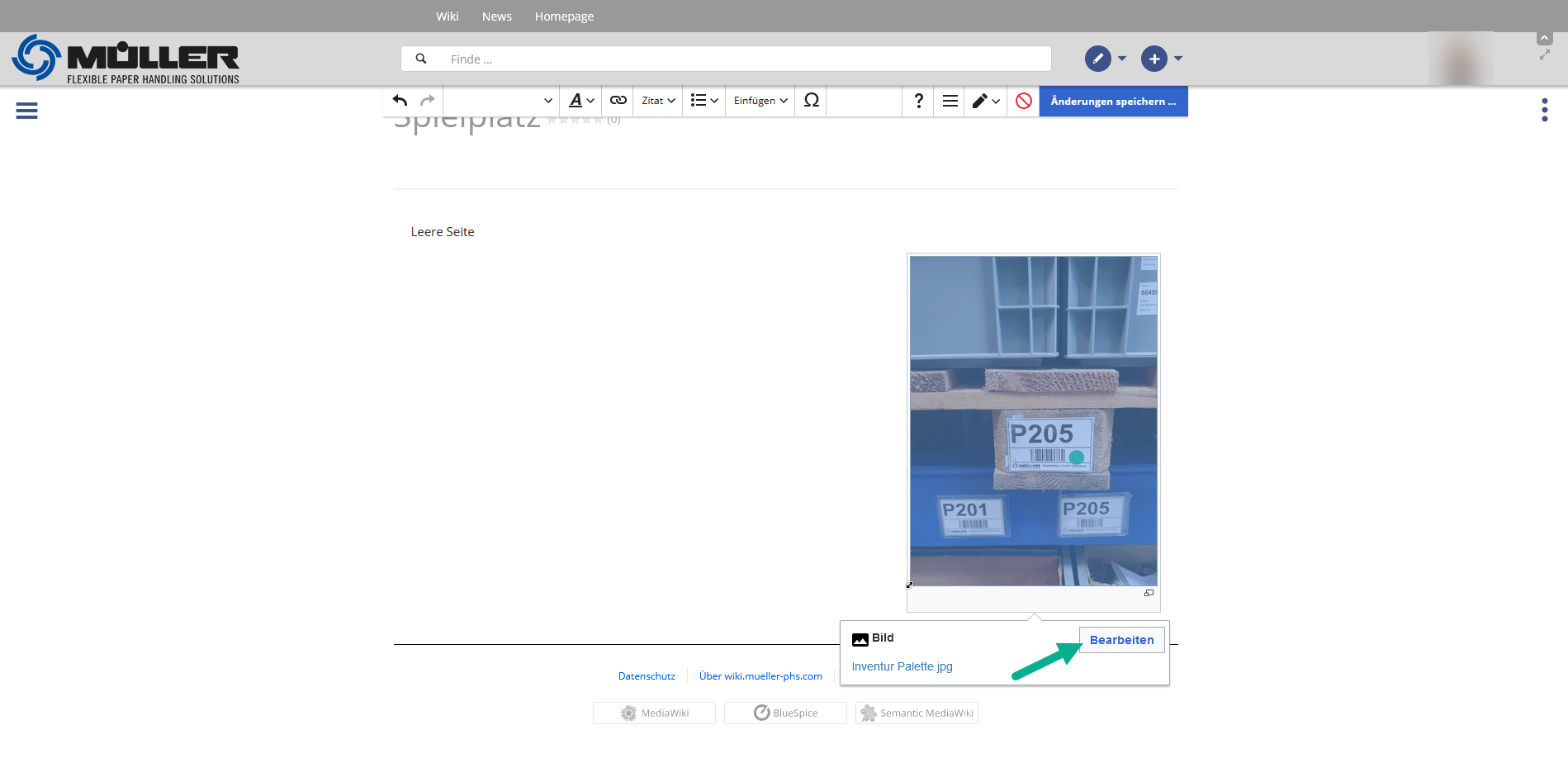This screenshot has height=763, width=1568.
Task: Go to Homepage in top navigation
Action: (564, 17)
